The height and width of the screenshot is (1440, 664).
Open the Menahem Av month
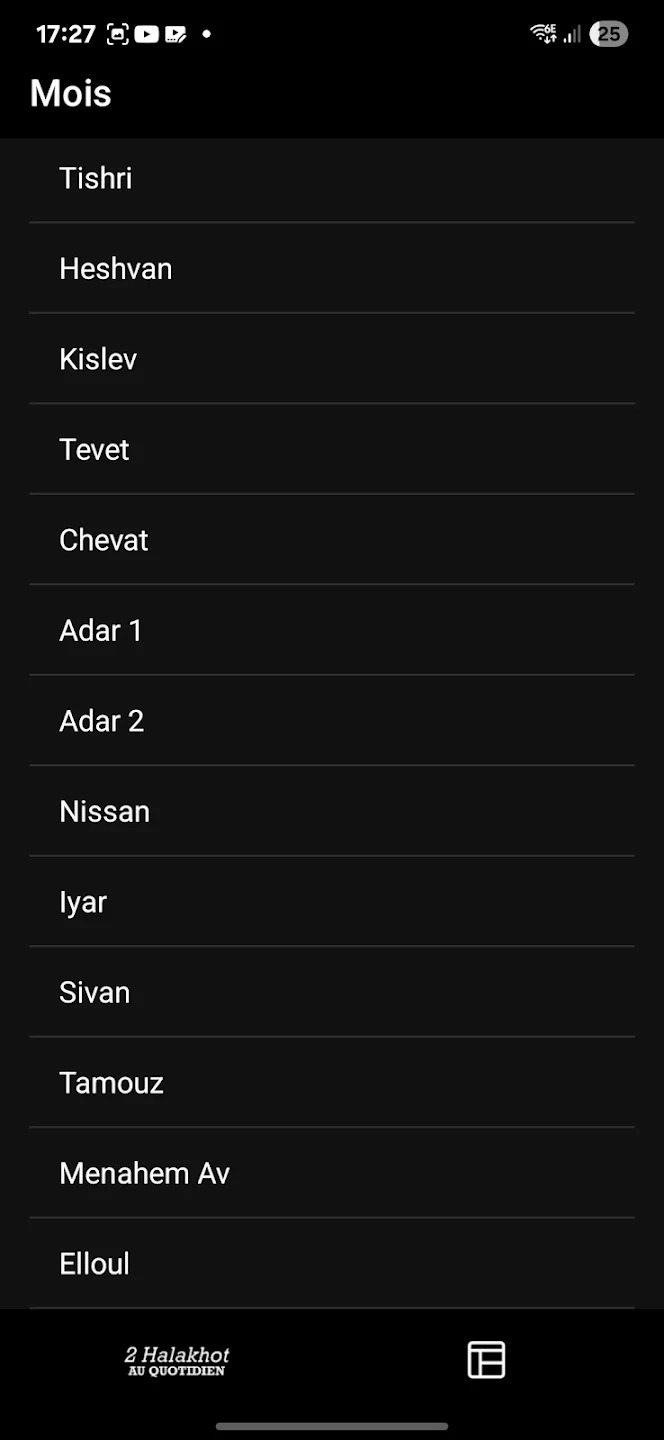point(332,1174)
